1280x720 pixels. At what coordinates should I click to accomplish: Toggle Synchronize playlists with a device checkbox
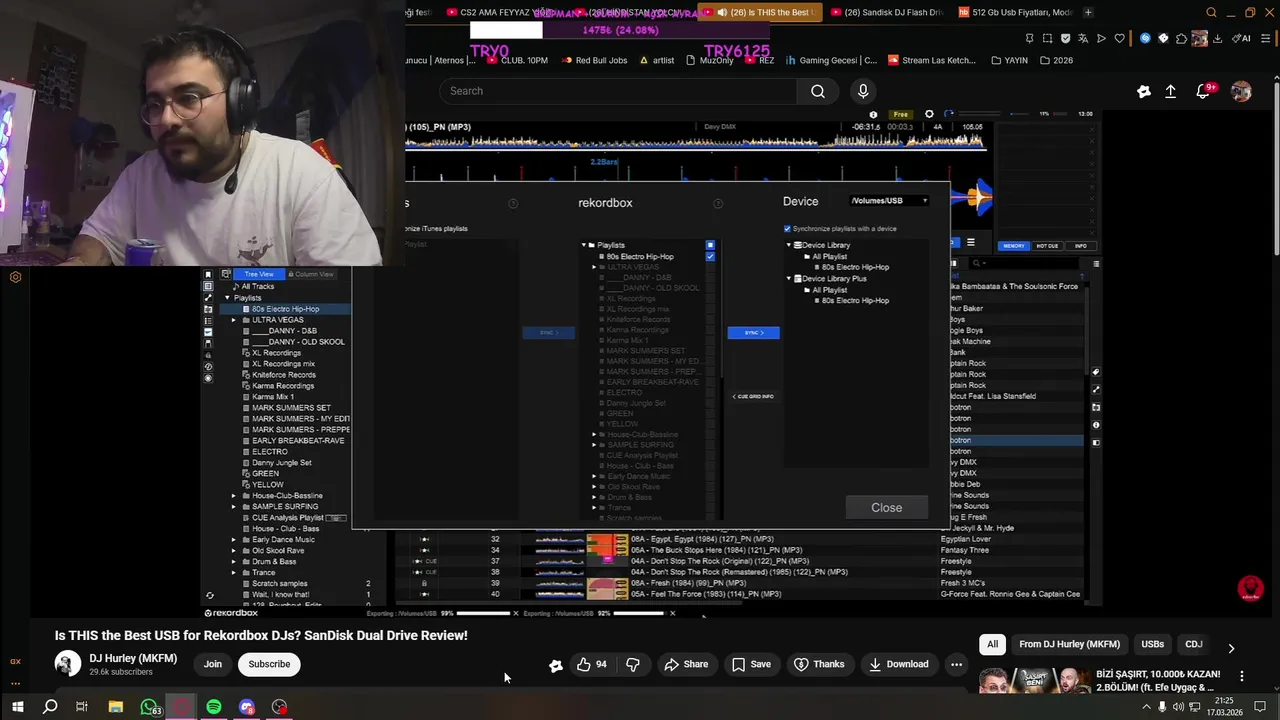(787, 229)
